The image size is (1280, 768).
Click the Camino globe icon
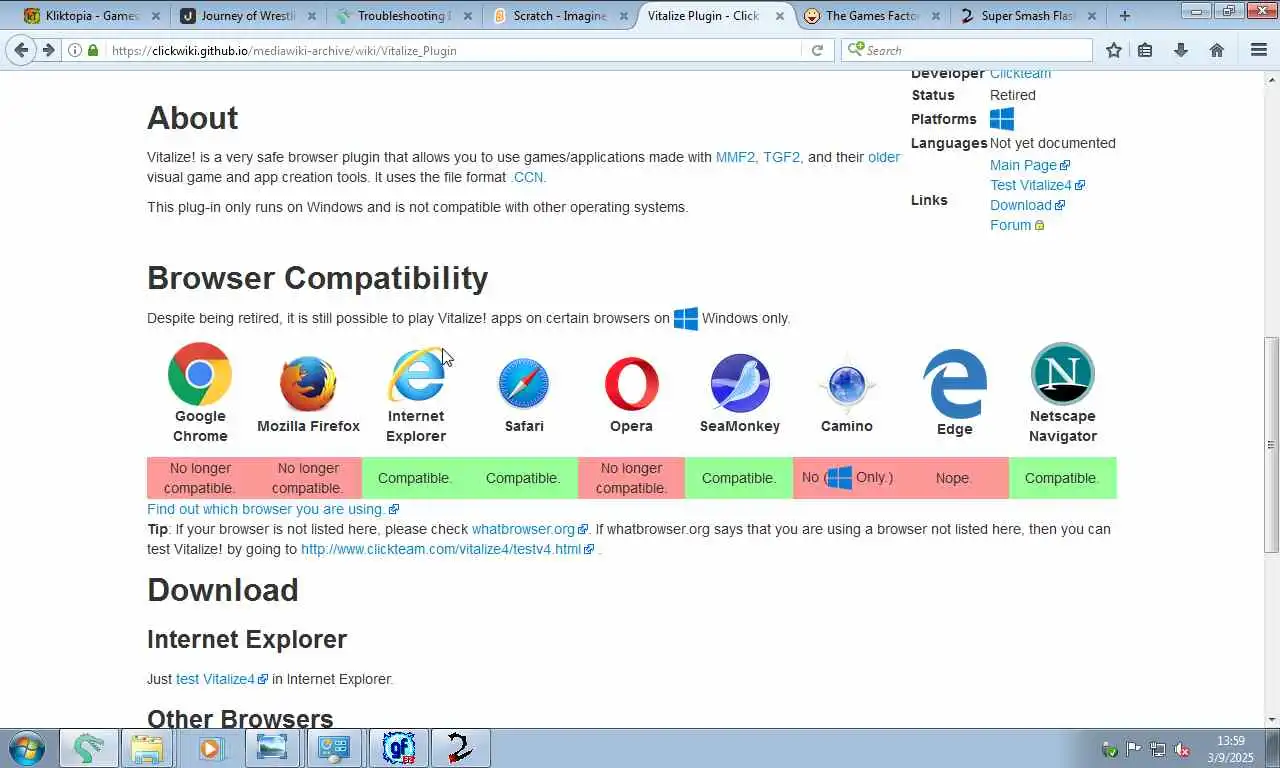[847, 384]
